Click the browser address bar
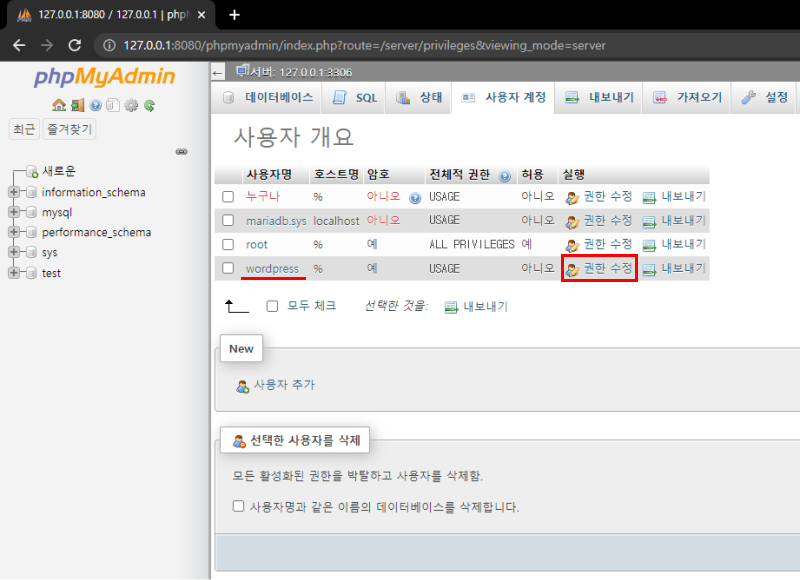The image size is (800, 580). [x=400, y=46]
